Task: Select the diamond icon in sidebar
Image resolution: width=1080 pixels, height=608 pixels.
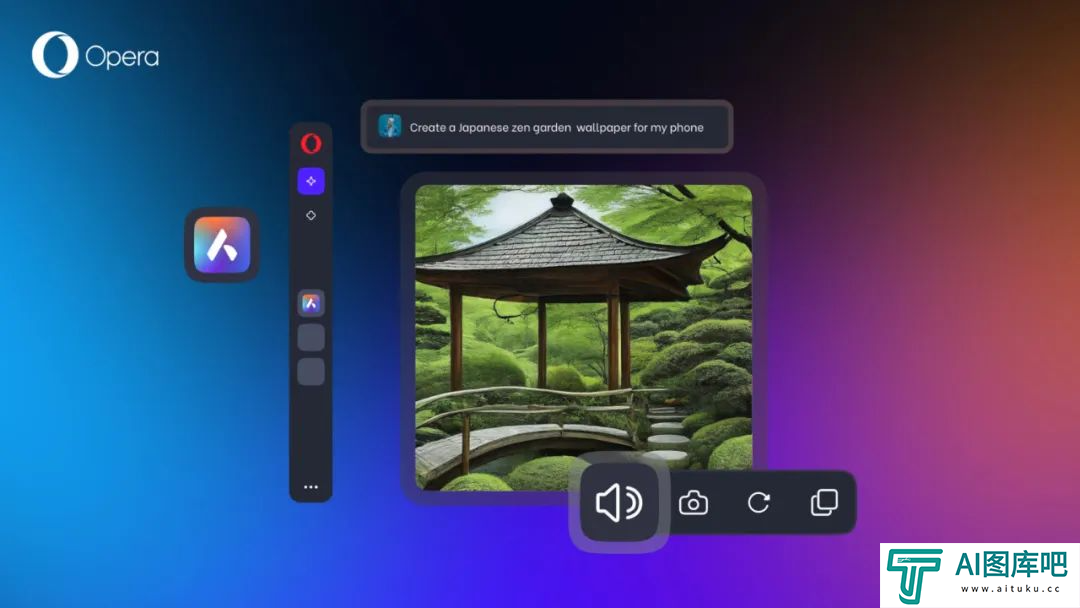Action: coord(311,216)
